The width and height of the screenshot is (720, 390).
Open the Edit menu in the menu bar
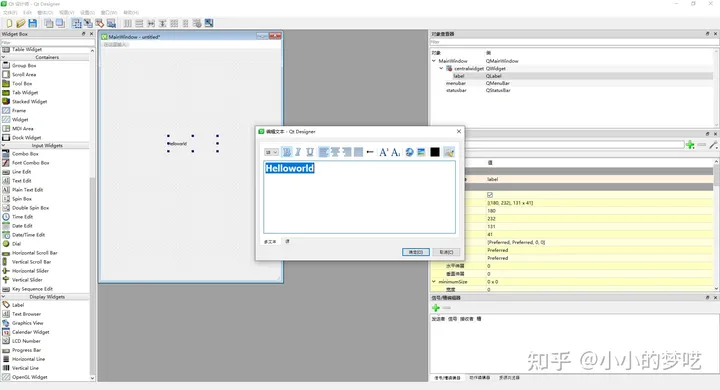point(28,12)
